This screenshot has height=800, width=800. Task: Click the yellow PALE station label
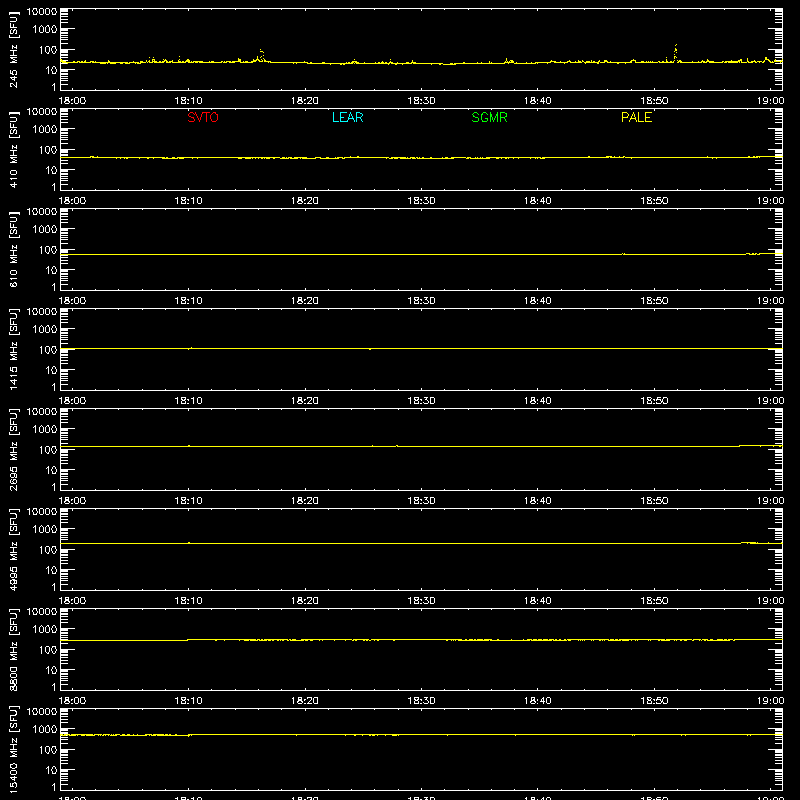pyautogui.click(x=636, y=117)
